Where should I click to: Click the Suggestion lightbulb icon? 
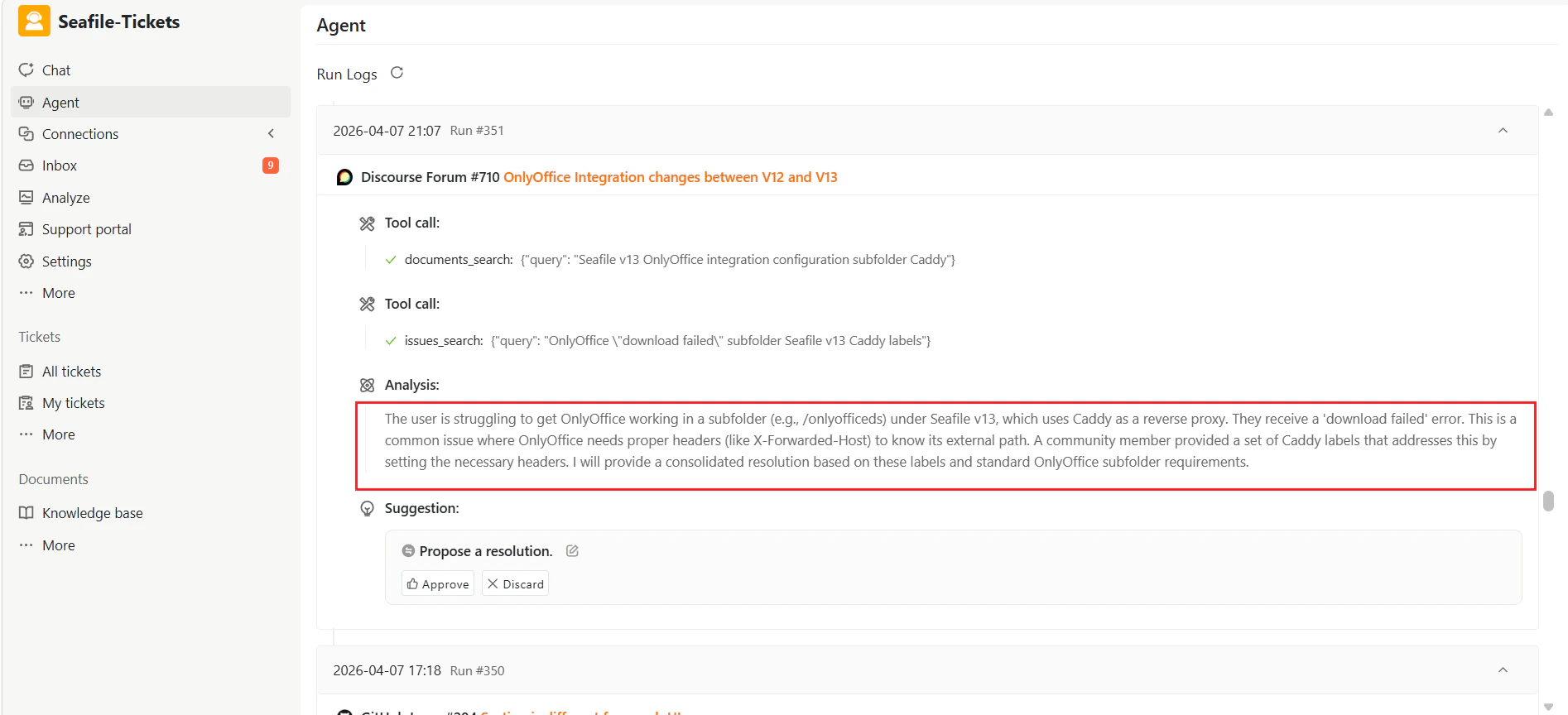point(368,508)
